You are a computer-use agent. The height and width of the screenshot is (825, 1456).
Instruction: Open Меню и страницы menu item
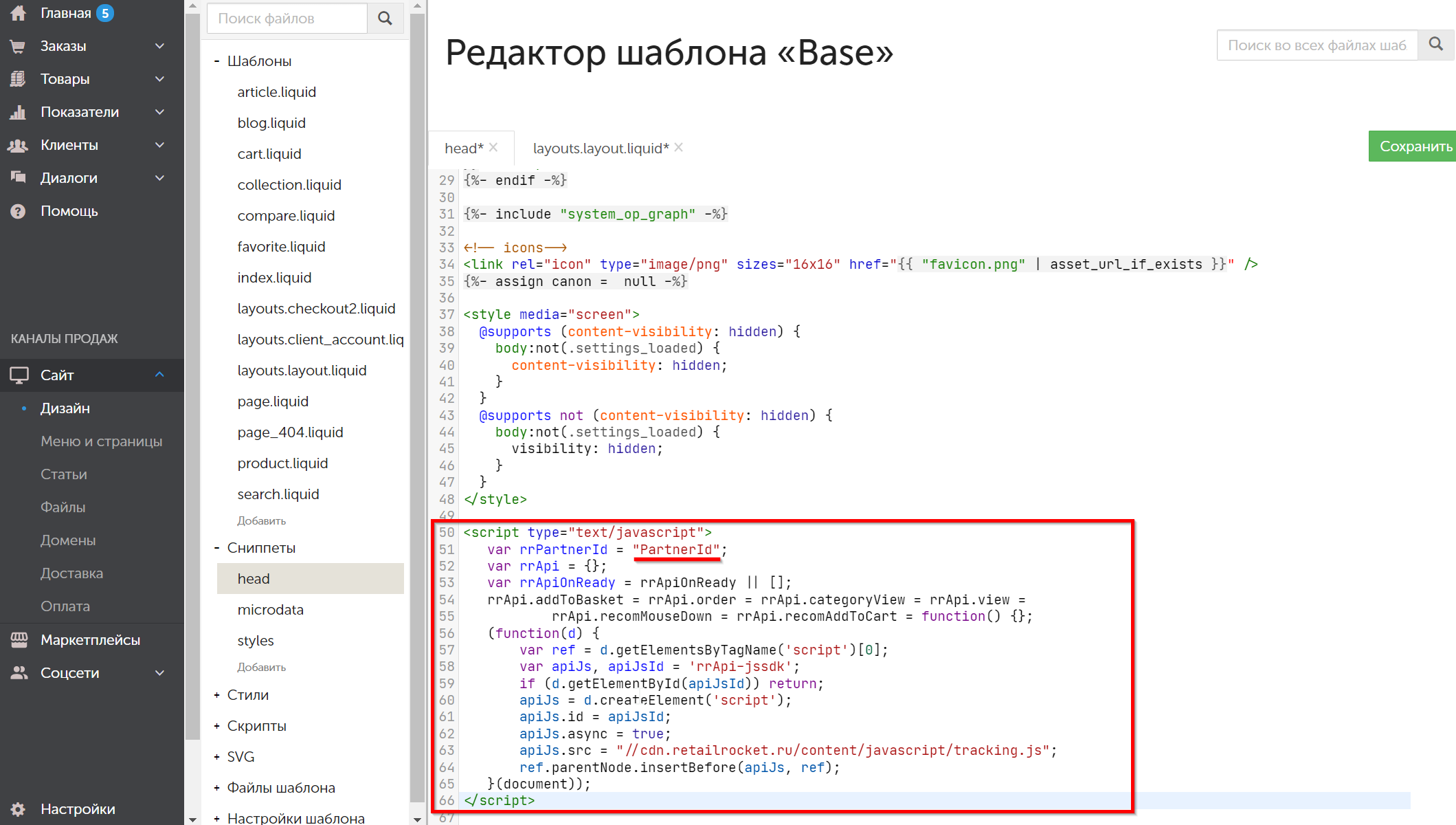(x=101, y=441)
